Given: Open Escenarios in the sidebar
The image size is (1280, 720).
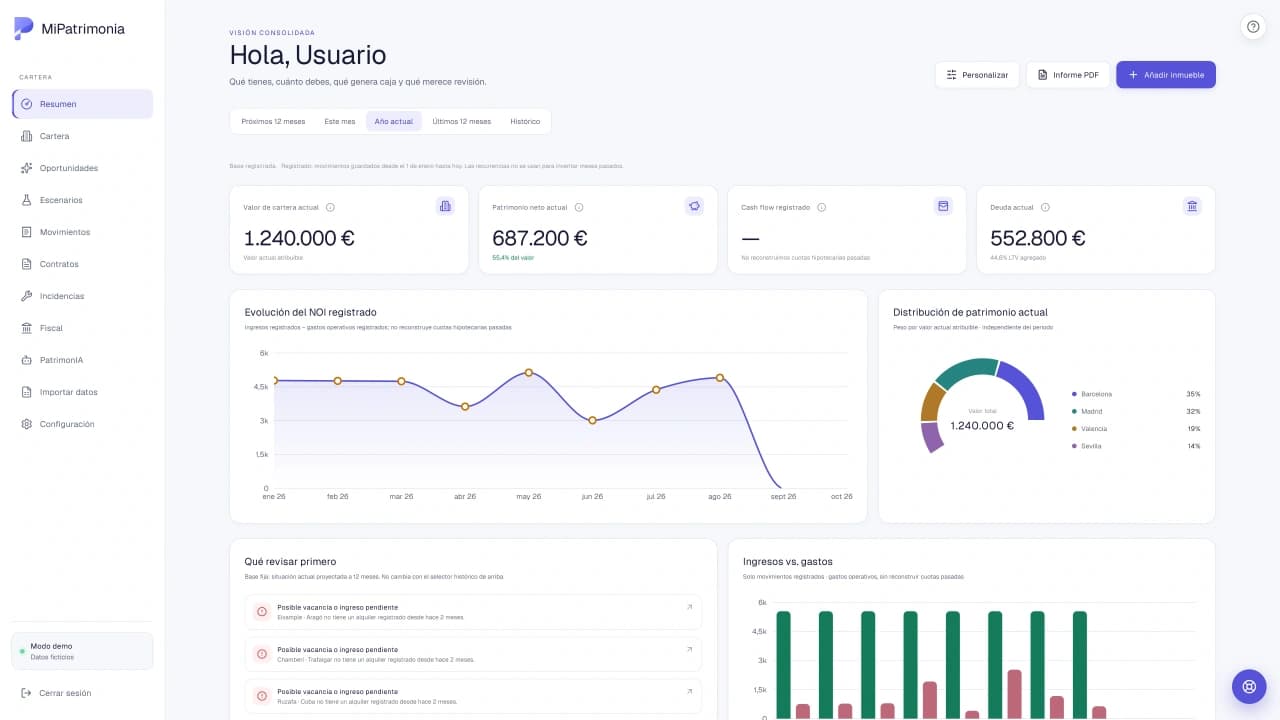Looking at the screenshot, I should click(82, 200).
